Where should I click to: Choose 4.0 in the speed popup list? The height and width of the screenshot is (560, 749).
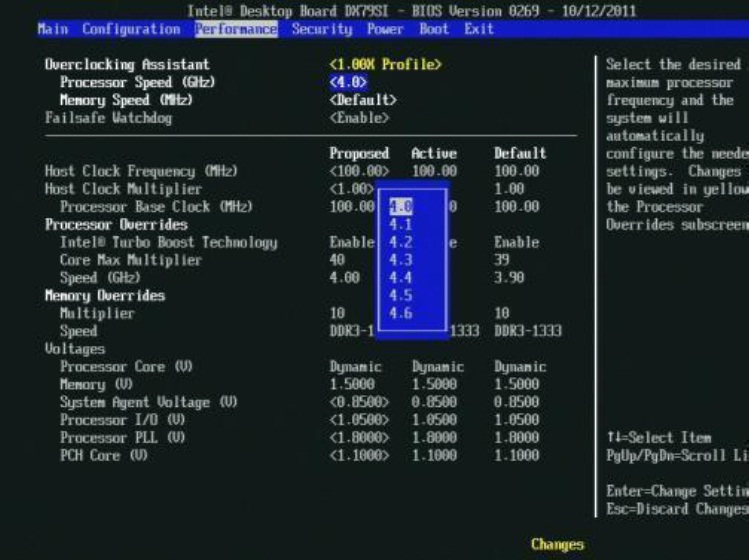(x=400, y=206)
